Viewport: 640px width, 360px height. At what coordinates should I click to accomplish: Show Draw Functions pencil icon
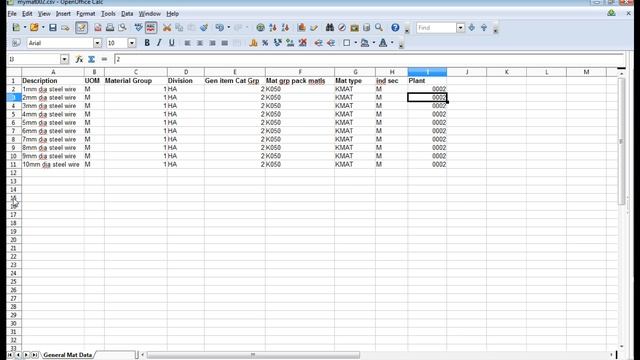pyautogui.click(x=314, y=28)
